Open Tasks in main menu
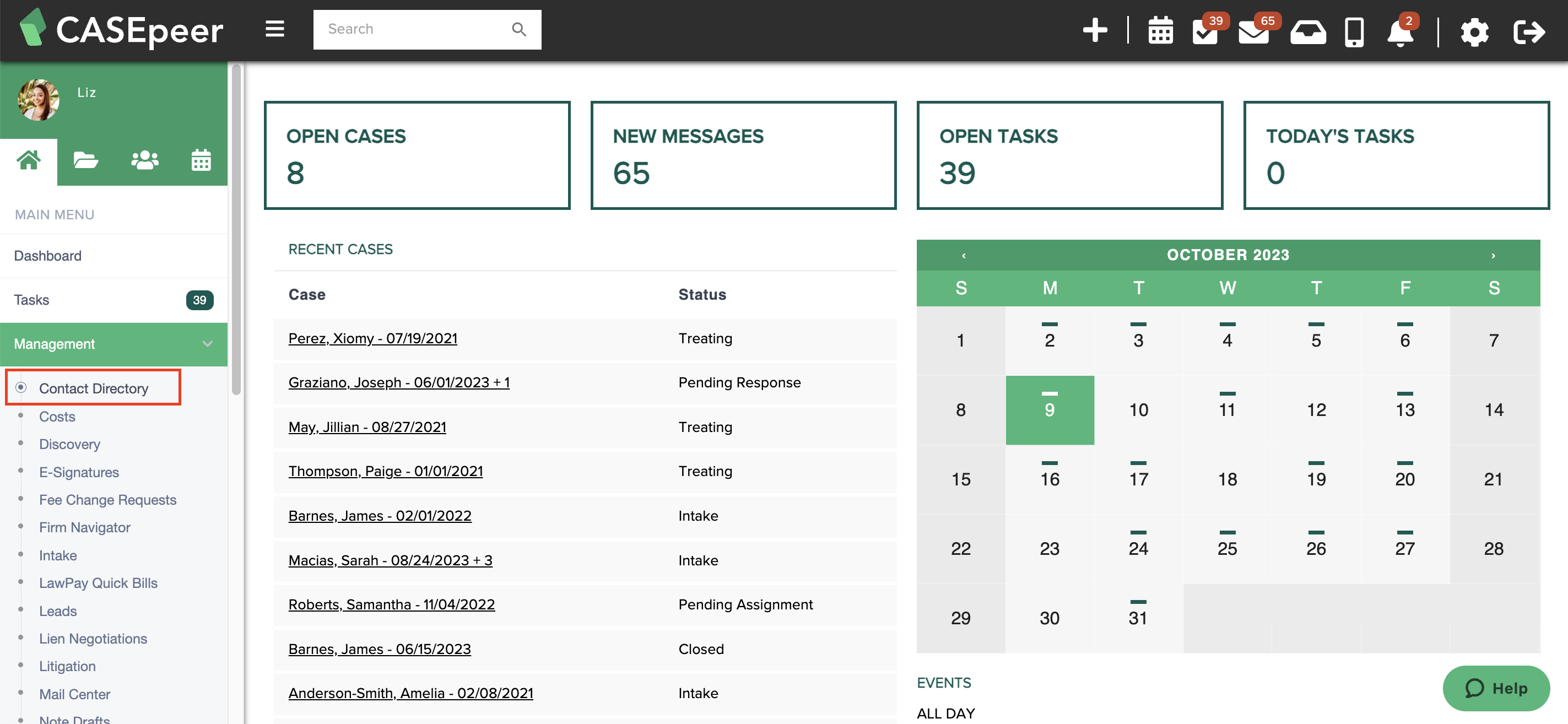Image resolution: width=1568 pixels, height=724 pixels. click(114, 300)
